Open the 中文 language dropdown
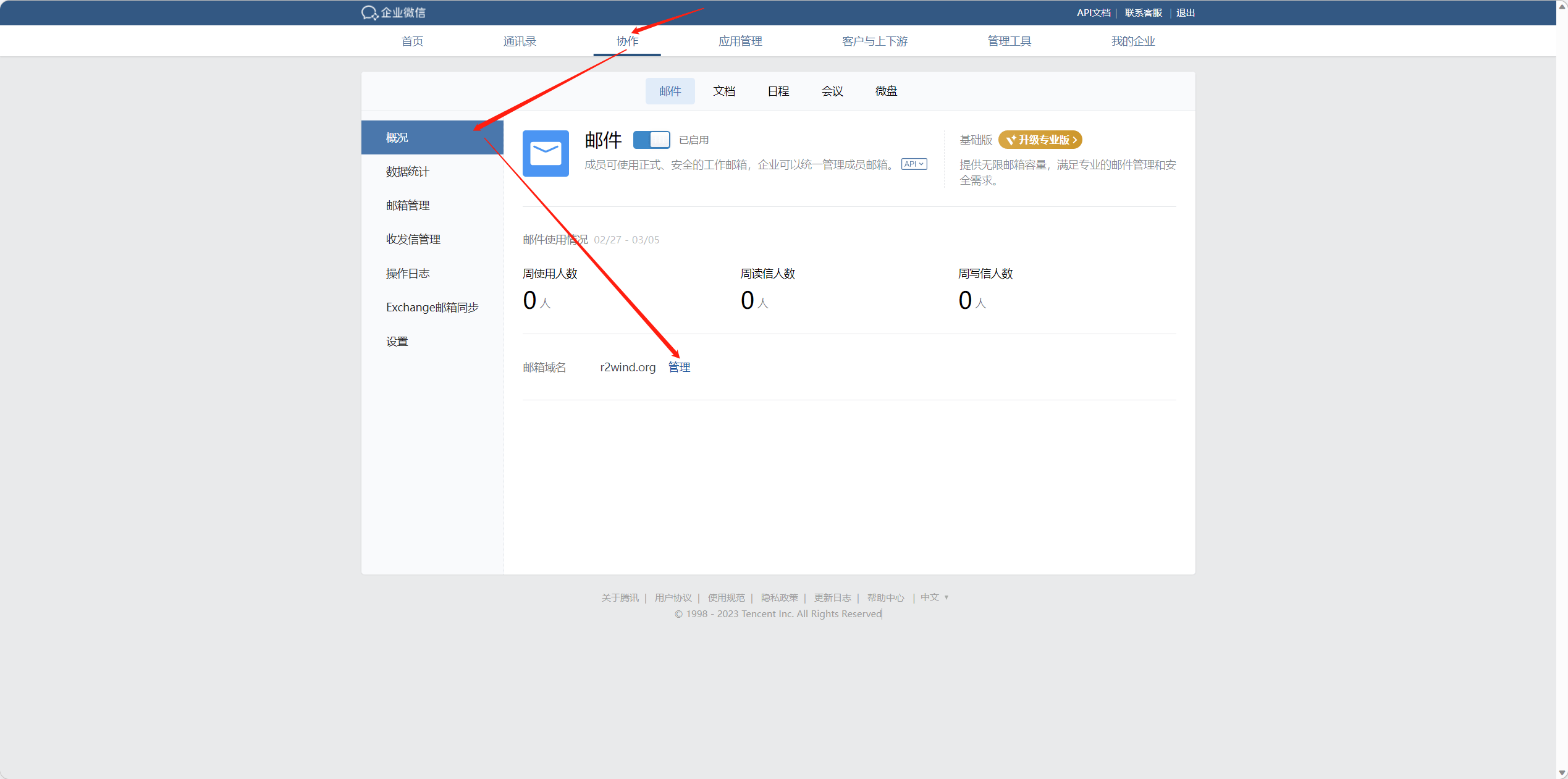The width and height of the screenshot is (1568, 779). coord(934,597)
